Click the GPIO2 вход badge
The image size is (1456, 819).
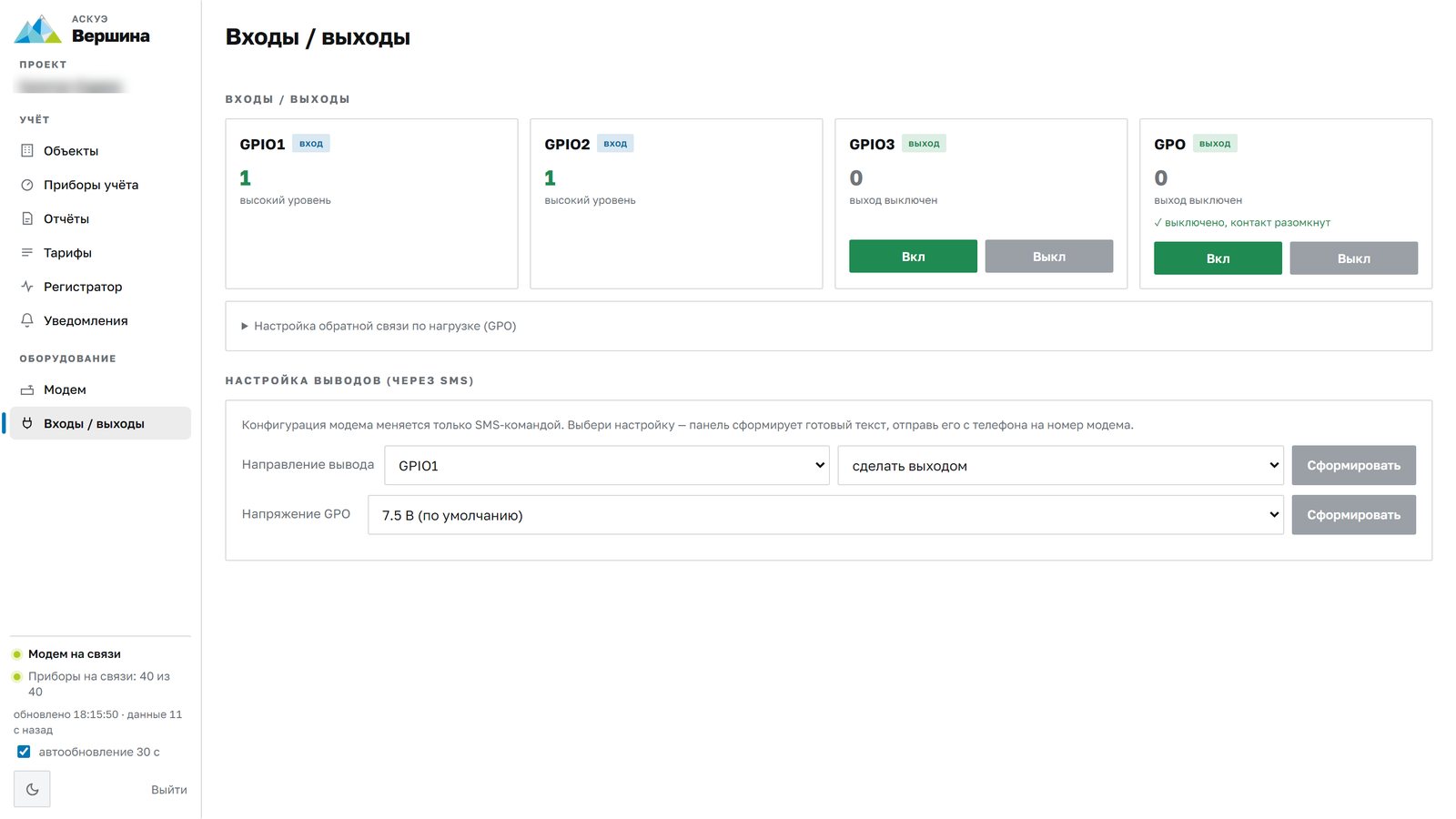click(x=615, y=144)
